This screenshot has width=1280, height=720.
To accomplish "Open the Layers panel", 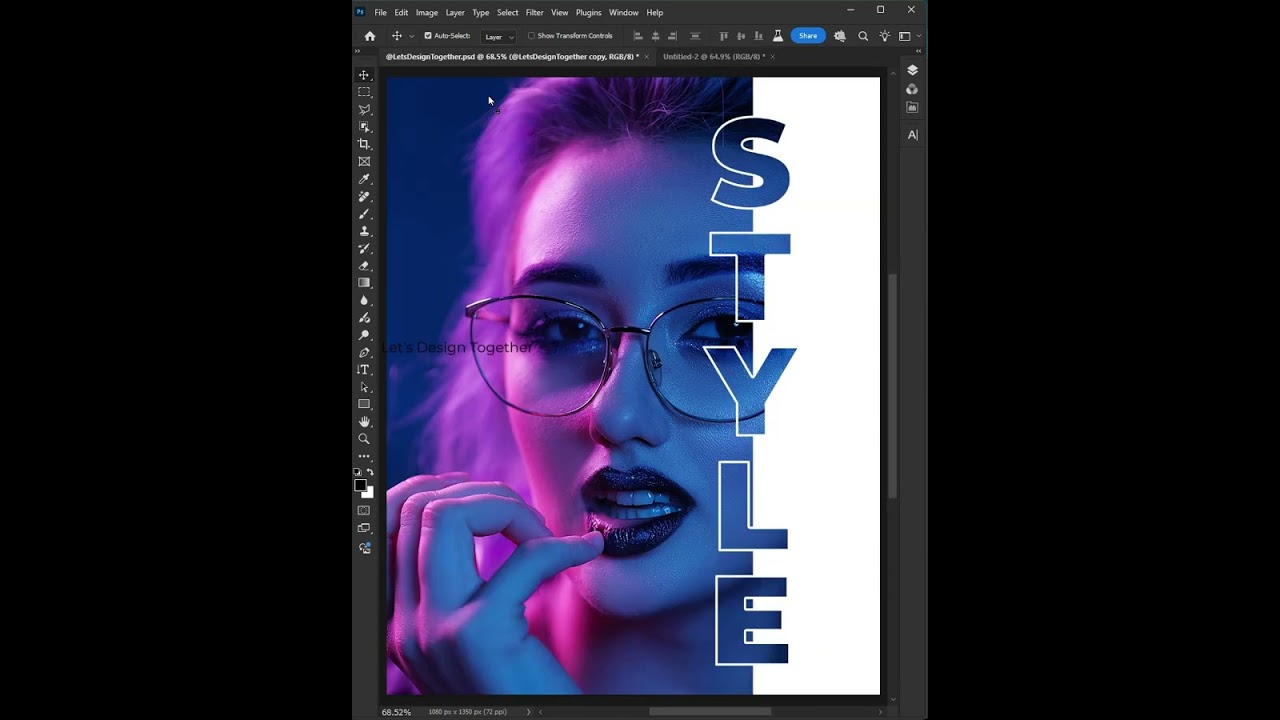I will (x=911, y=70).
